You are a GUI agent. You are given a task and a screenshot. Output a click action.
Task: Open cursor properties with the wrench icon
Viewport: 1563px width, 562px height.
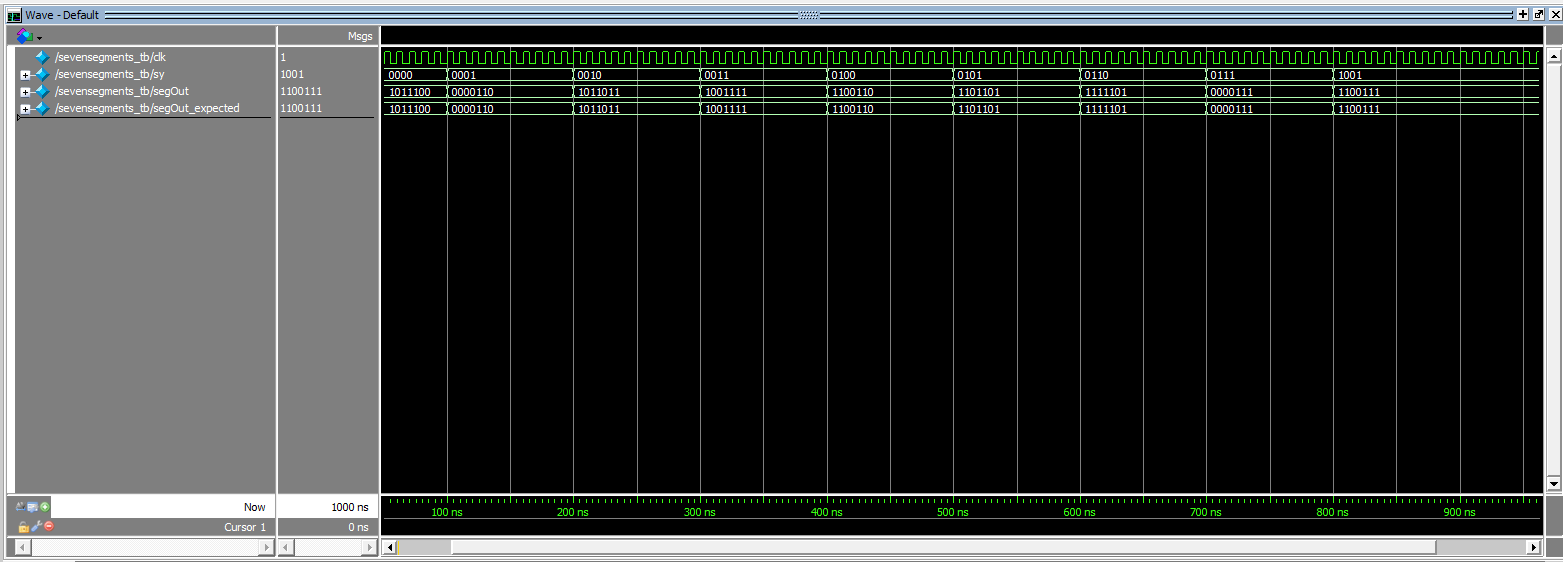[x=36, y=526]
